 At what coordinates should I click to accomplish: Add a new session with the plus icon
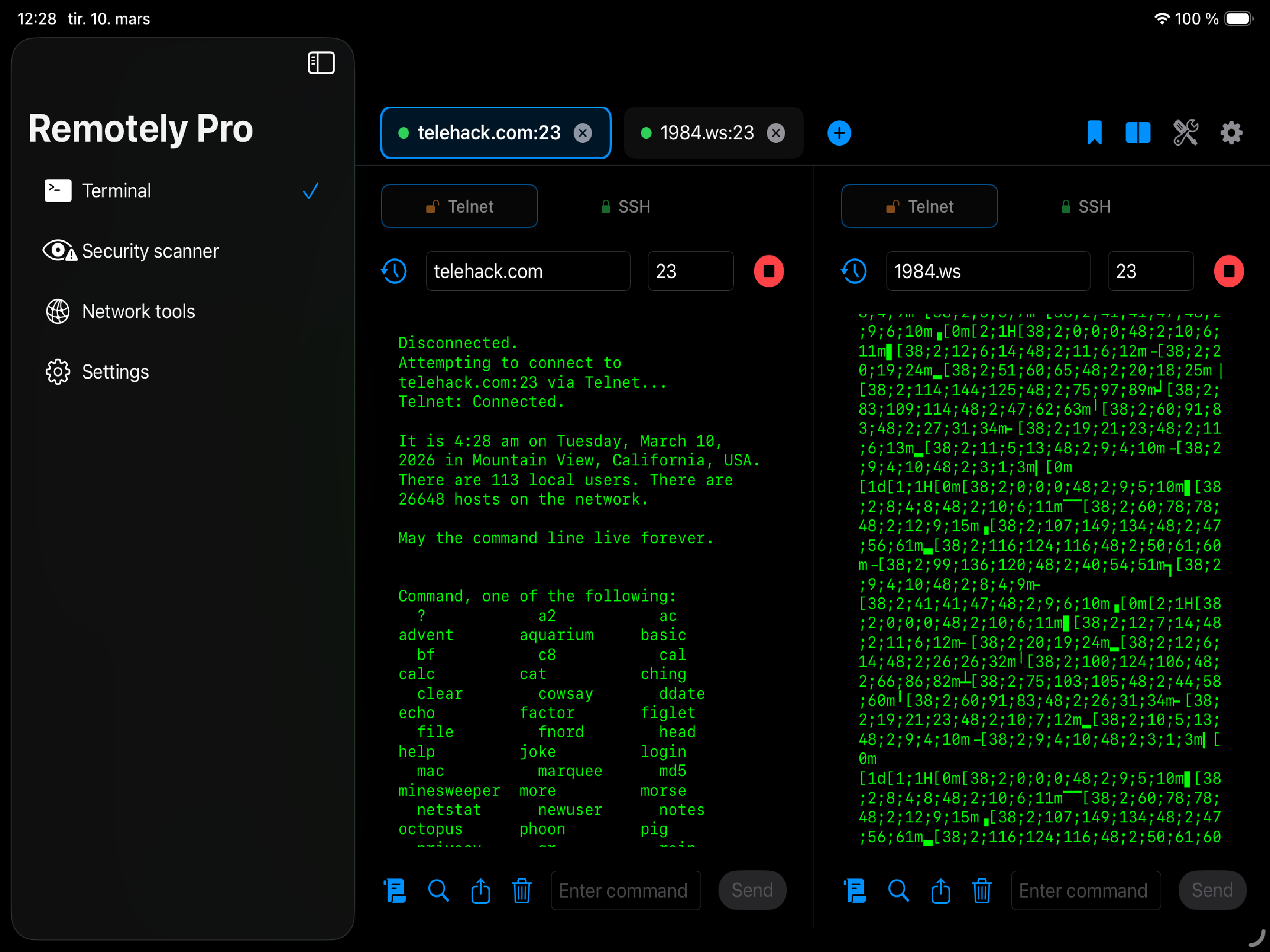[x=839, y=133]
